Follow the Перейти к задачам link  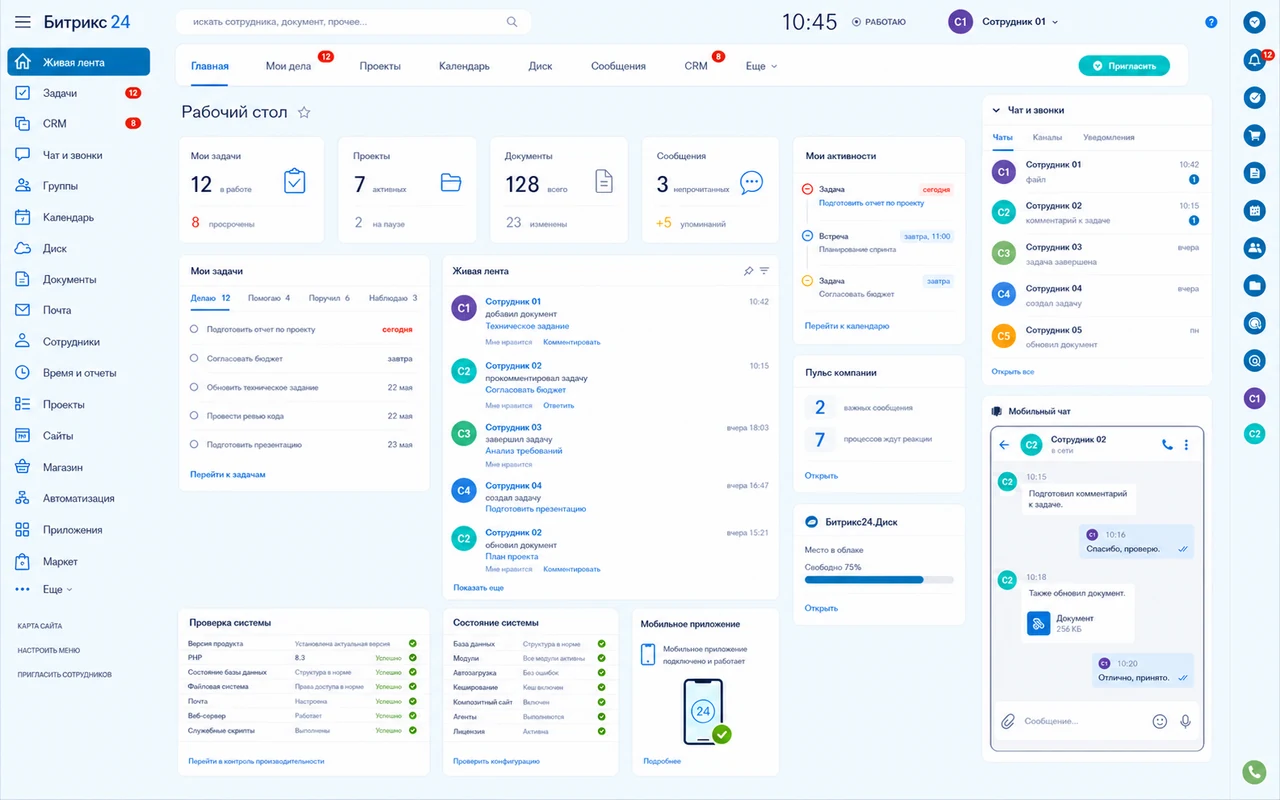tap(227, 475)
